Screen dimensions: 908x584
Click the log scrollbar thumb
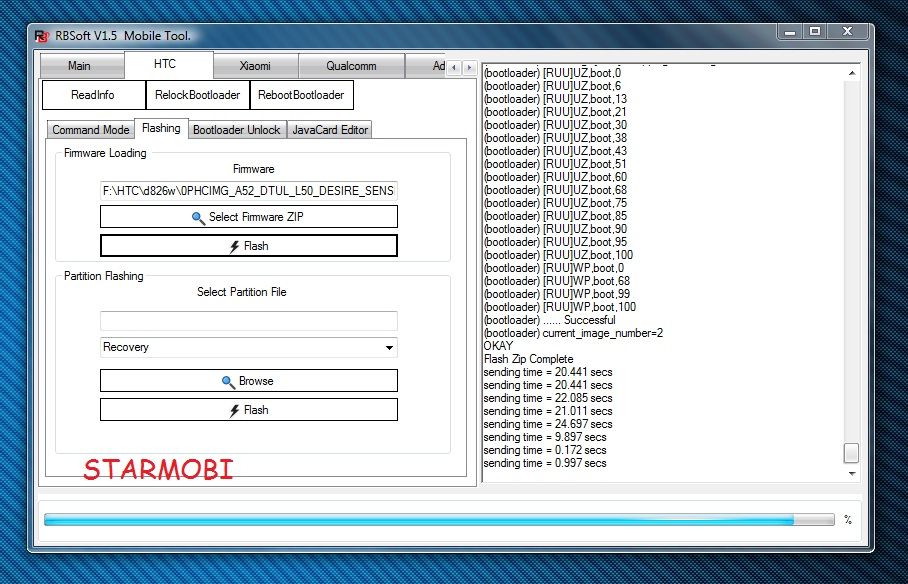coord(851,453)
